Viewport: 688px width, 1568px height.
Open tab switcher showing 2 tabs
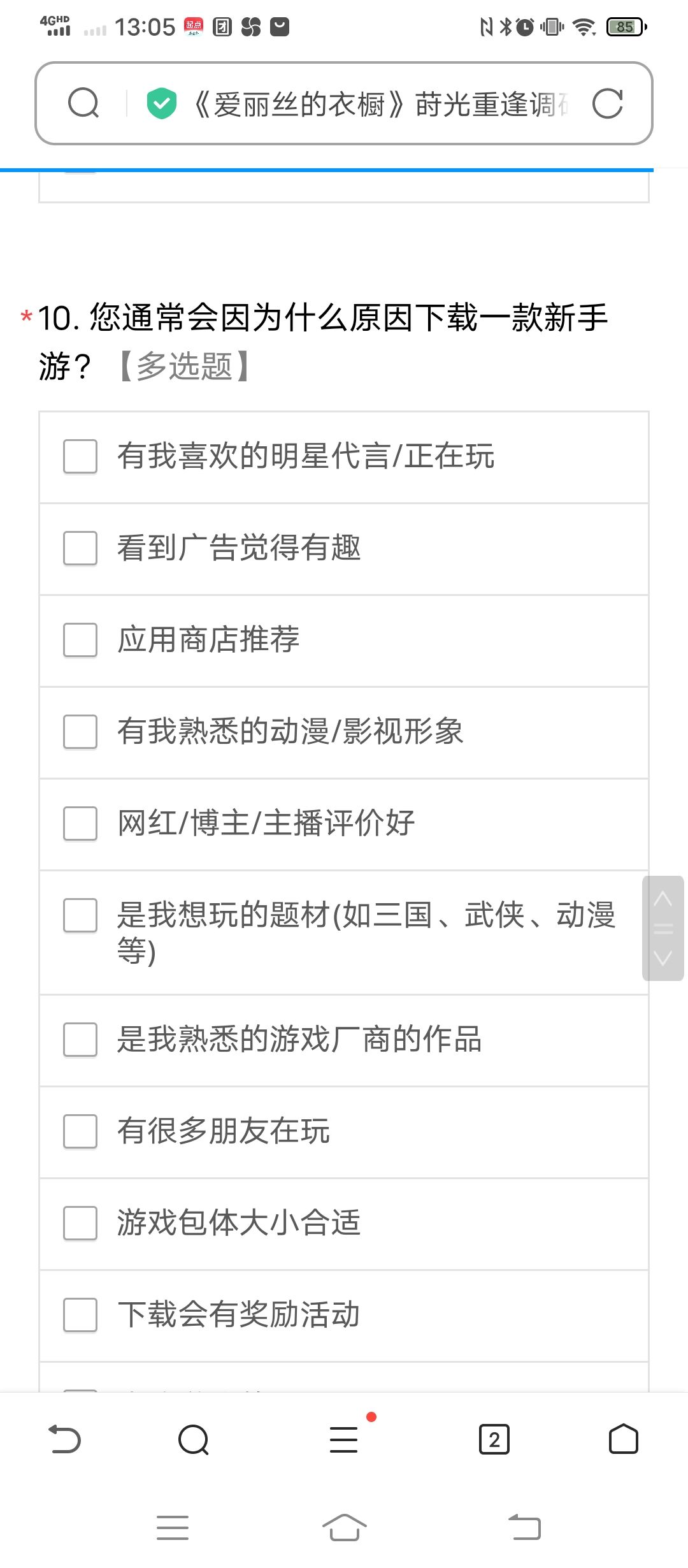494,1439
